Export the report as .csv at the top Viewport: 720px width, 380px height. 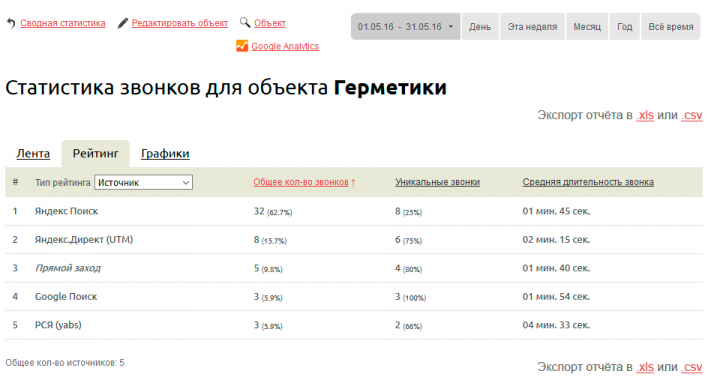pos(692,115)
